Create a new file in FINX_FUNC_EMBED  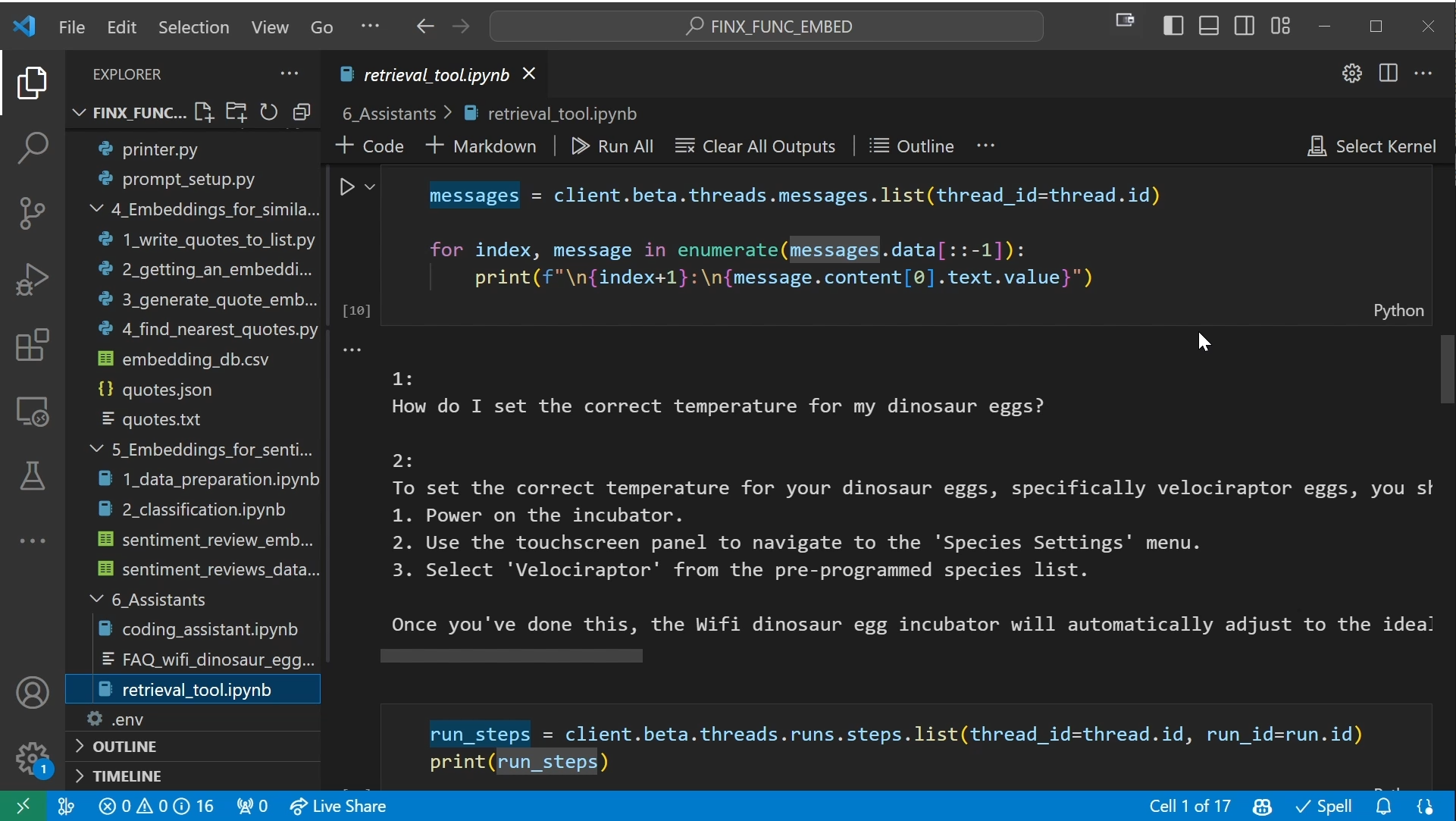203,112
